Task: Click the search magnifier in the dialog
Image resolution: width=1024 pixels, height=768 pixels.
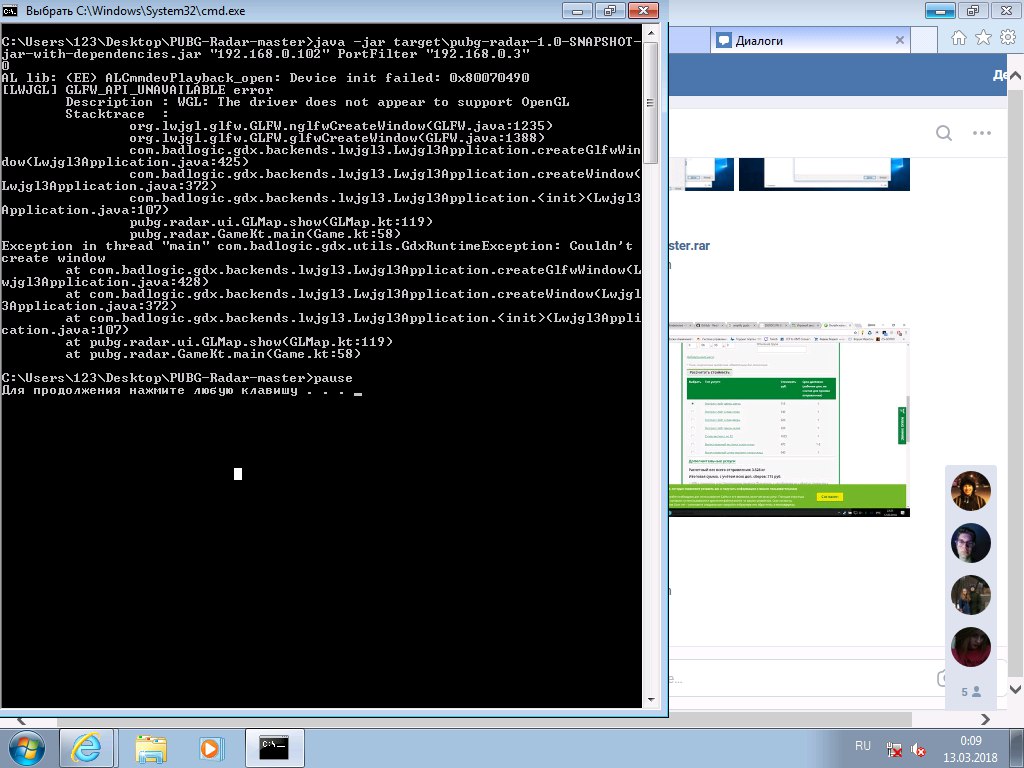Action: pyautogui.click(x=944, y=134)
